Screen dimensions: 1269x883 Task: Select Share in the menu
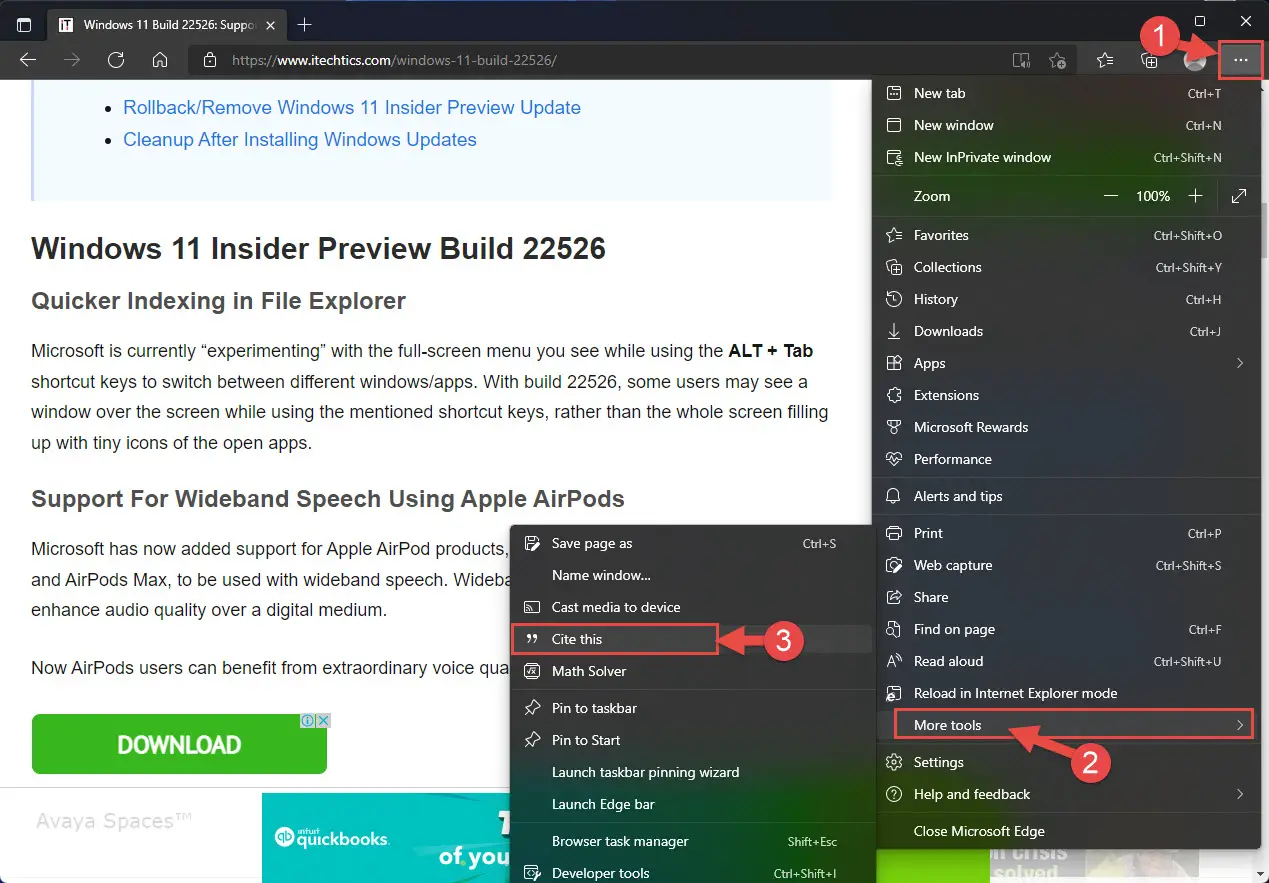(1065, 597)
